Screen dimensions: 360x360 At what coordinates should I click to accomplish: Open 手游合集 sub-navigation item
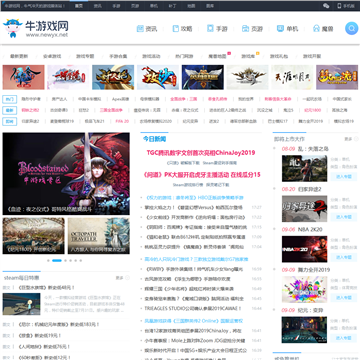click(118, 56)
